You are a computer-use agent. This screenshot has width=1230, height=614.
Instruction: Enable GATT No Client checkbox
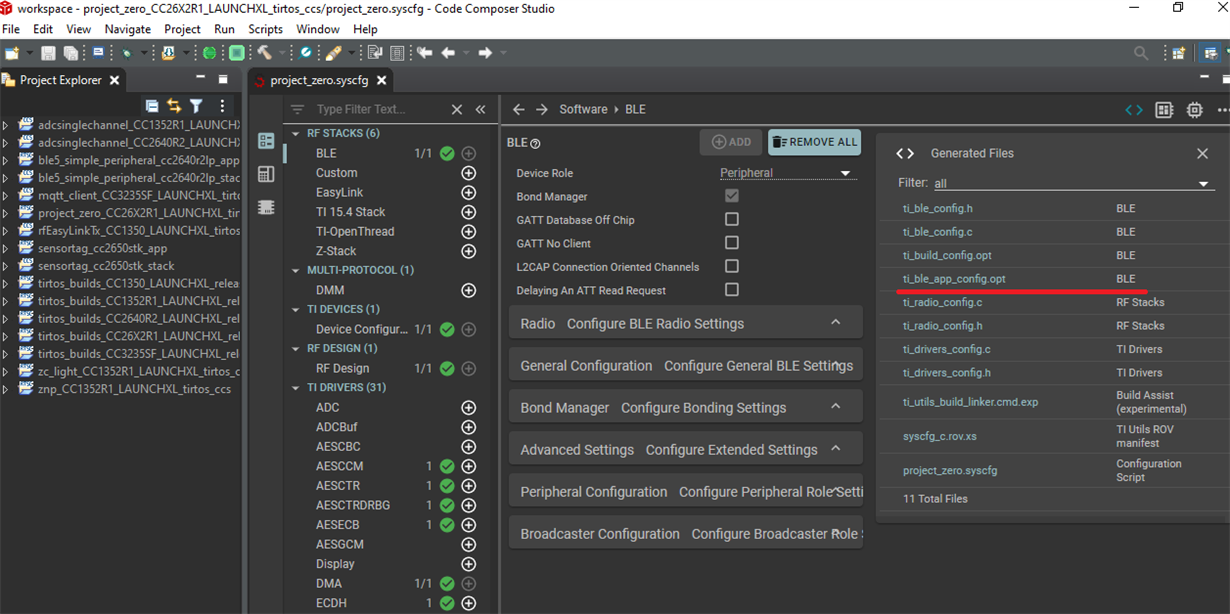click(x=732, y=243)
